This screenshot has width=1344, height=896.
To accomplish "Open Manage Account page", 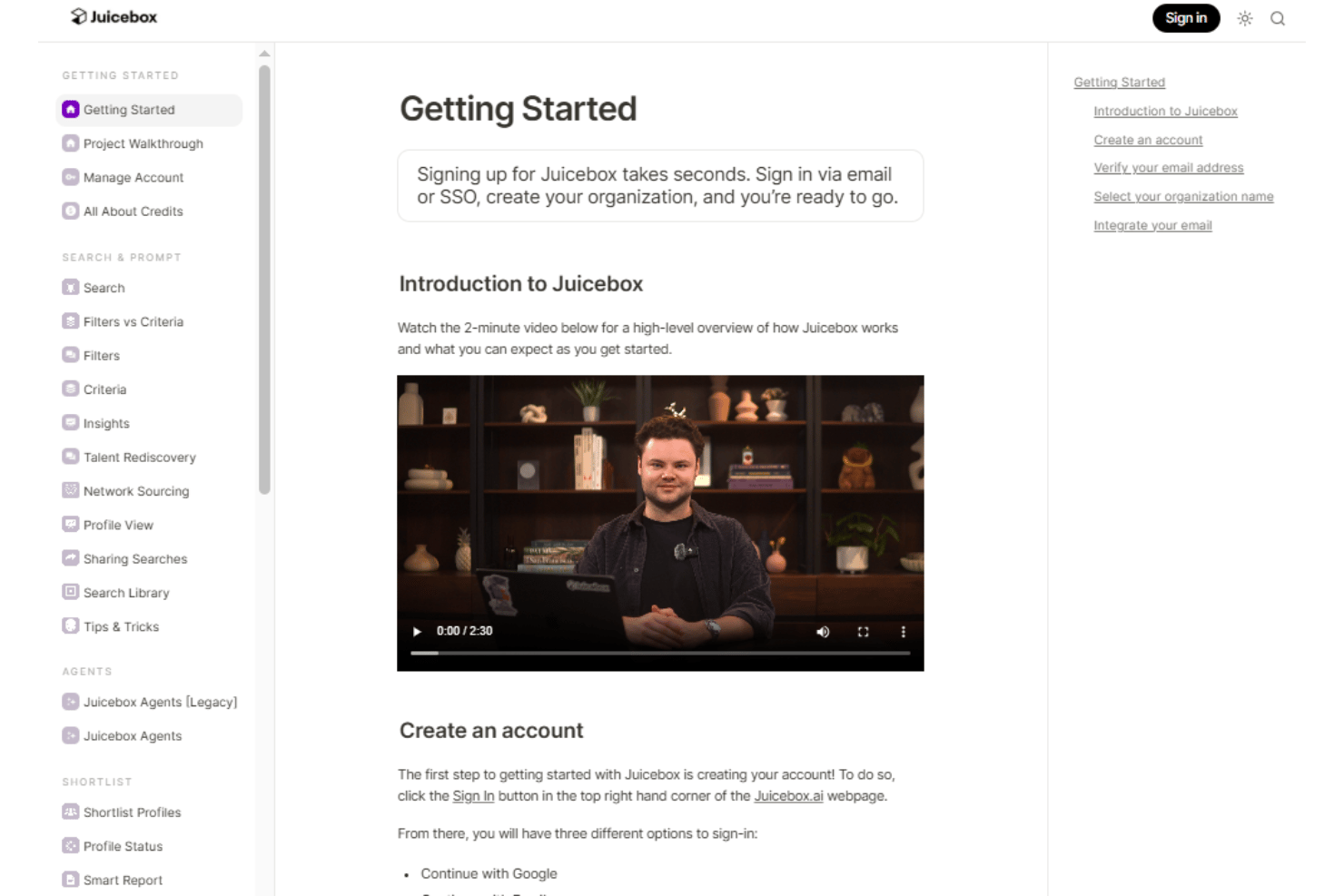I will coord(133,177).
